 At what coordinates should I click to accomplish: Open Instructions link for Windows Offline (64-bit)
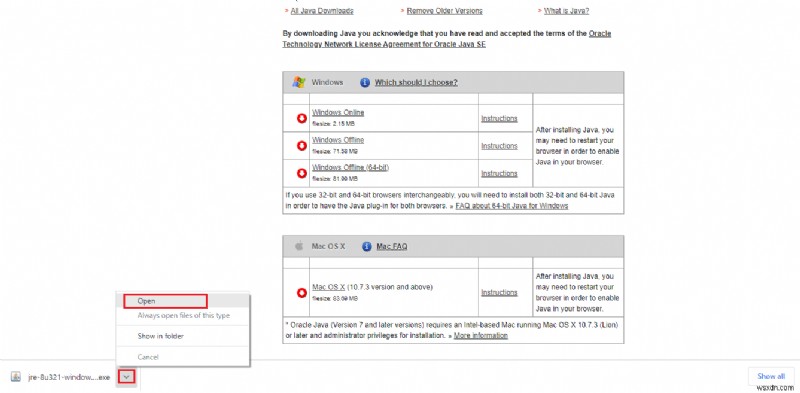499,174
